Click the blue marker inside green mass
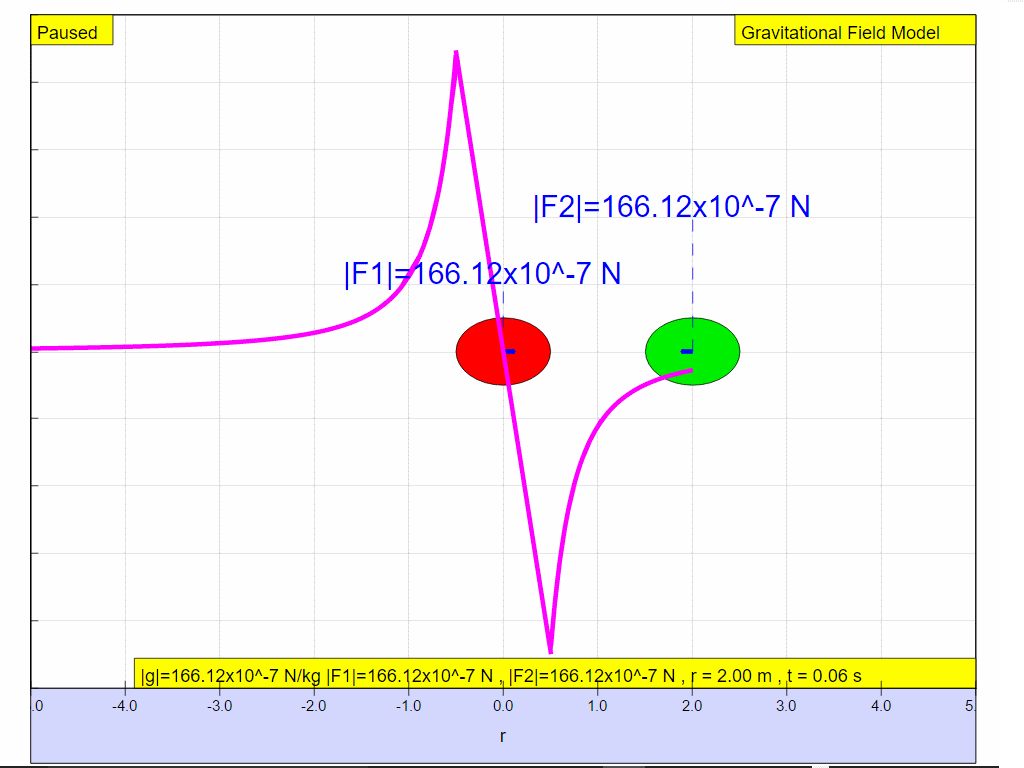1024x768 pixels. click(x=687, y=351)
